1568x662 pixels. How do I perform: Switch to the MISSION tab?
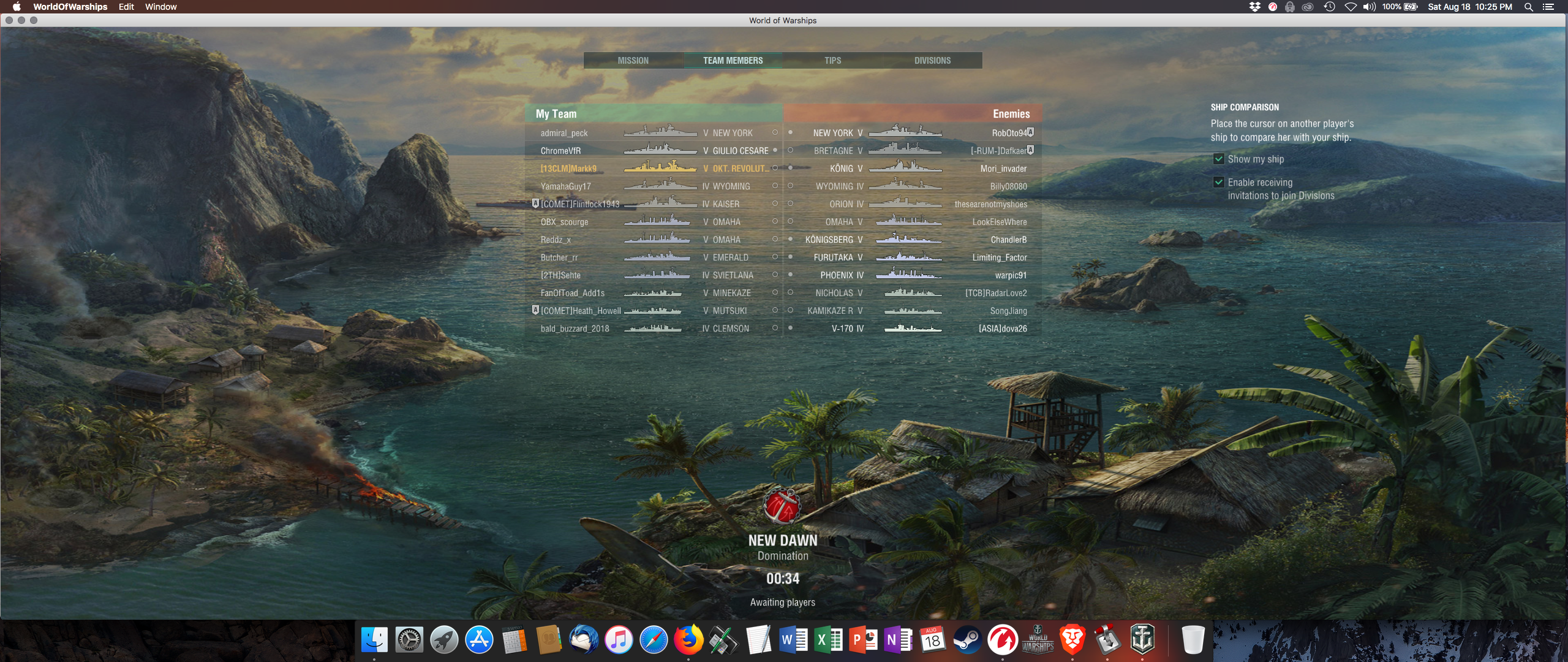click(633, 60)
